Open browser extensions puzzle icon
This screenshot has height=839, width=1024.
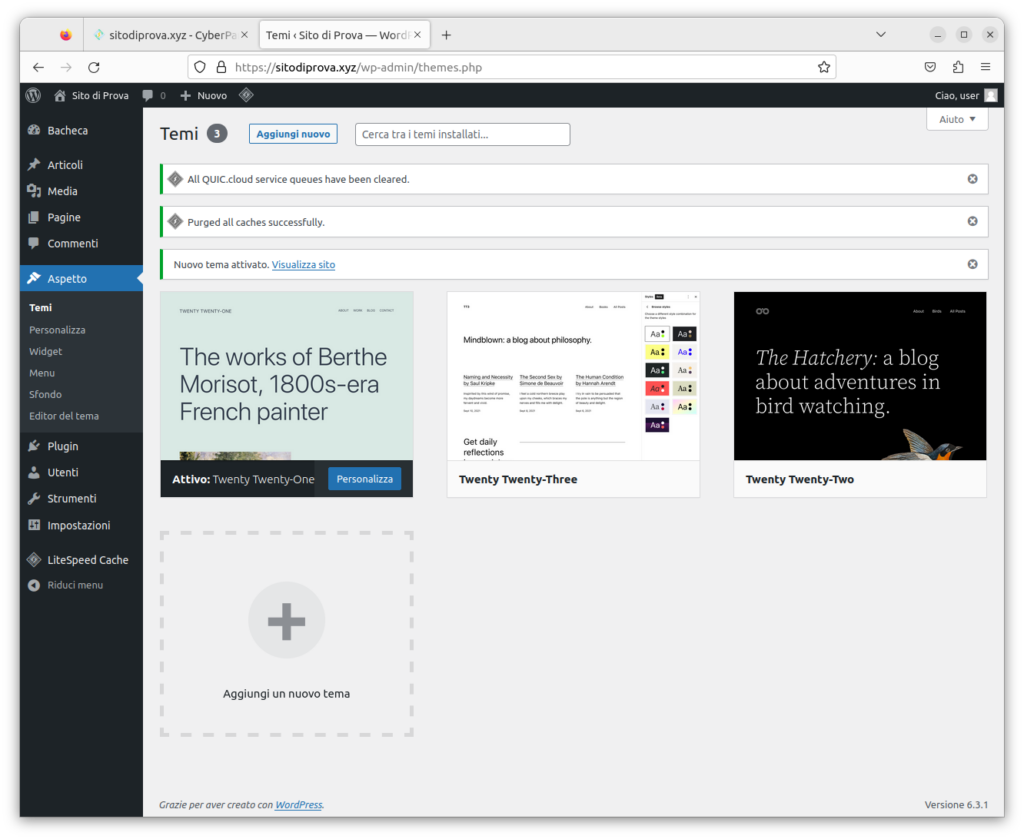pos(958,67)
